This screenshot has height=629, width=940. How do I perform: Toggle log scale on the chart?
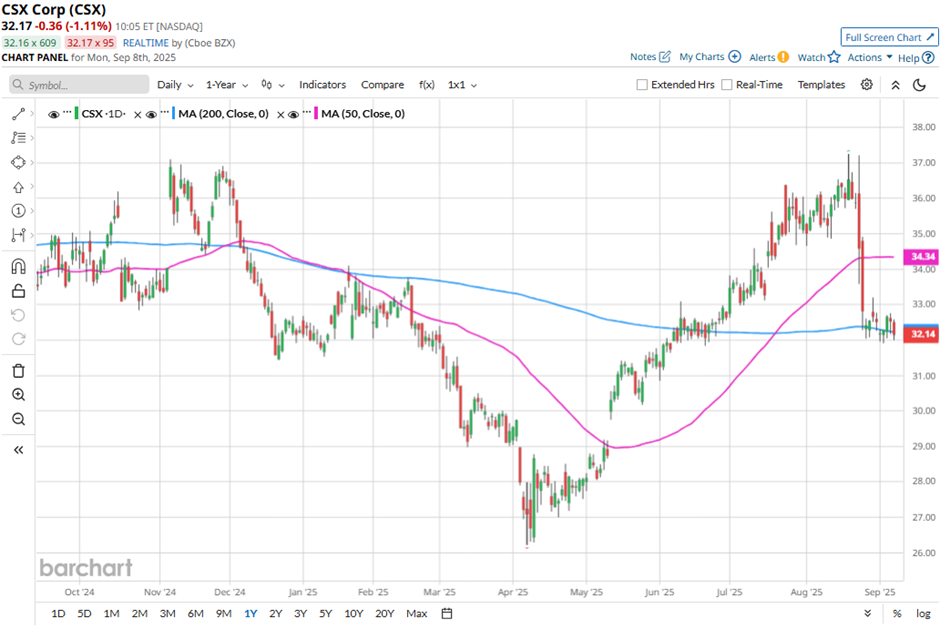(923, 613)
